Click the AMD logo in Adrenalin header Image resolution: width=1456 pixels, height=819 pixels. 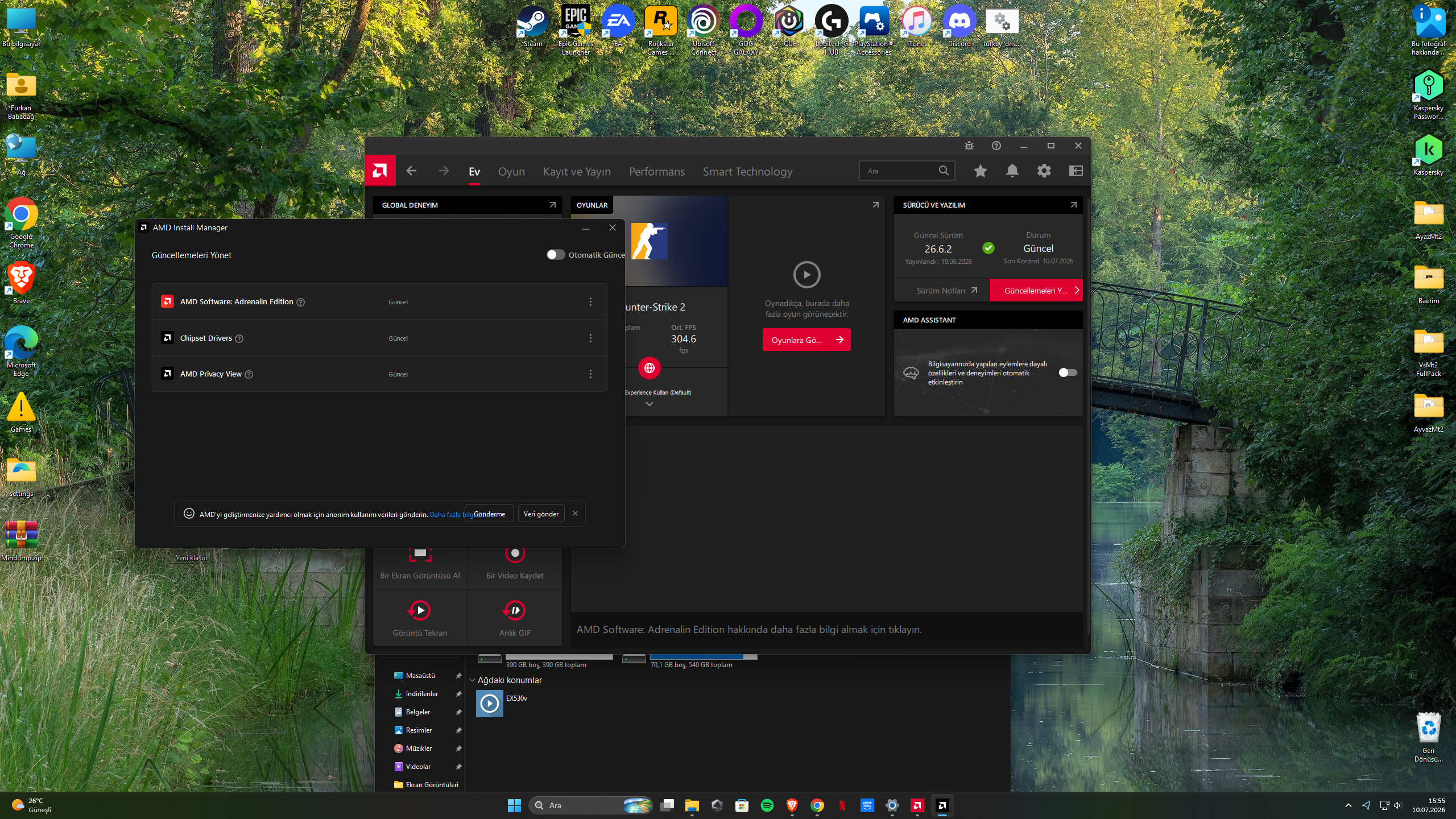380,171
